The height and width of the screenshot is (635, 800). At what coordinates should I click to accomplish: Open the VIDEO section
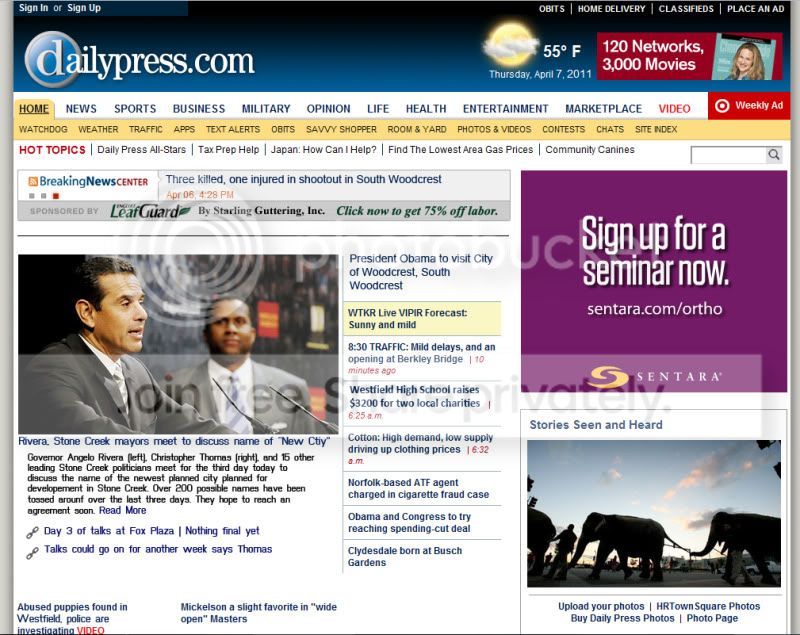click(674, 109)
